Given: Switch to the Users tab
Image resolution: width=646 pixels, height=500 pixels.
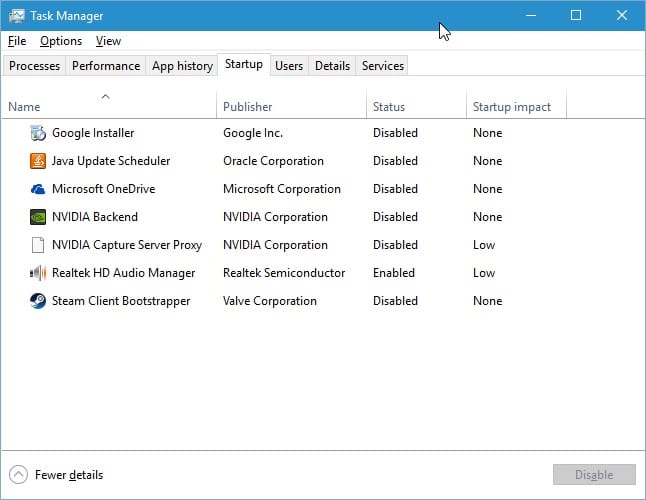Looking at the screenshot, I should pyautogui.click(x=289, y=66).
